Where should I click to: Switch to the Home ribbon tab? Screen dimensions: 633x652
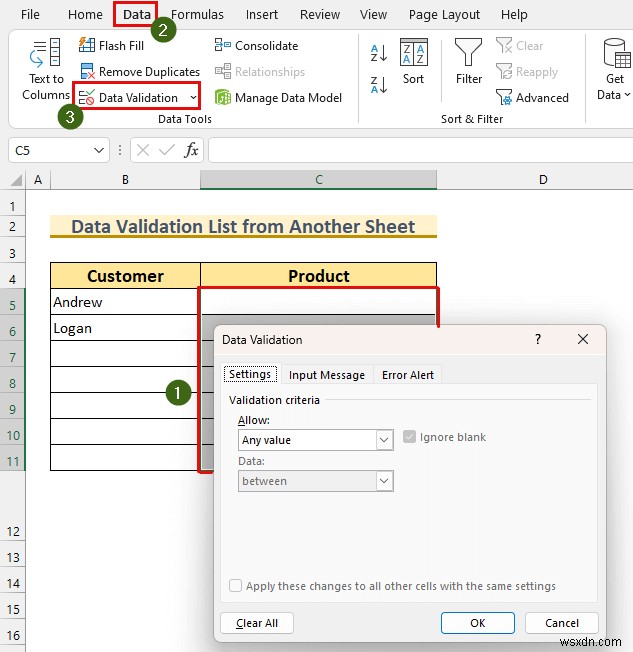85,15
